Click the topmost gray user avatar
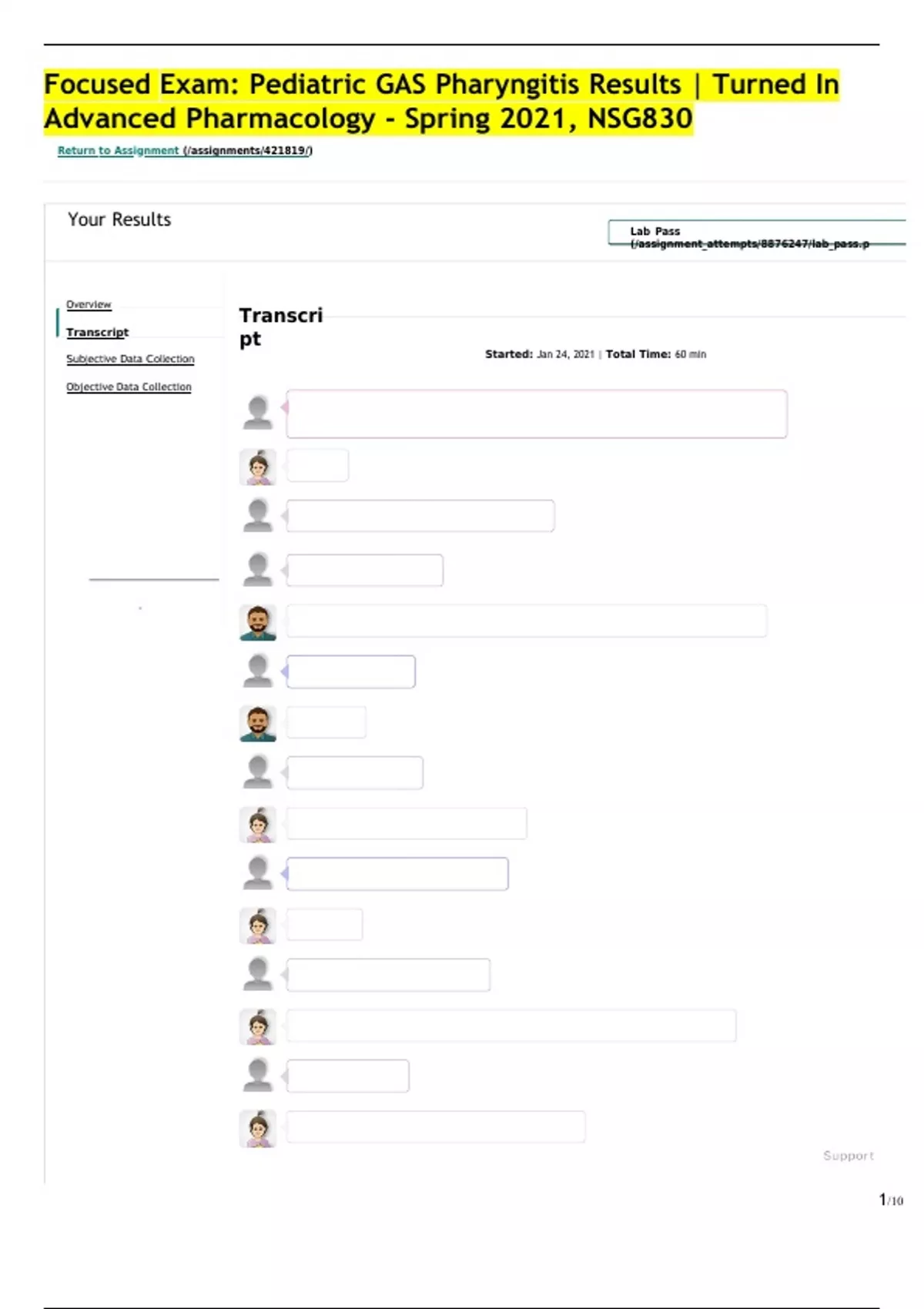Screen dimensions: 924x1309 258,413
